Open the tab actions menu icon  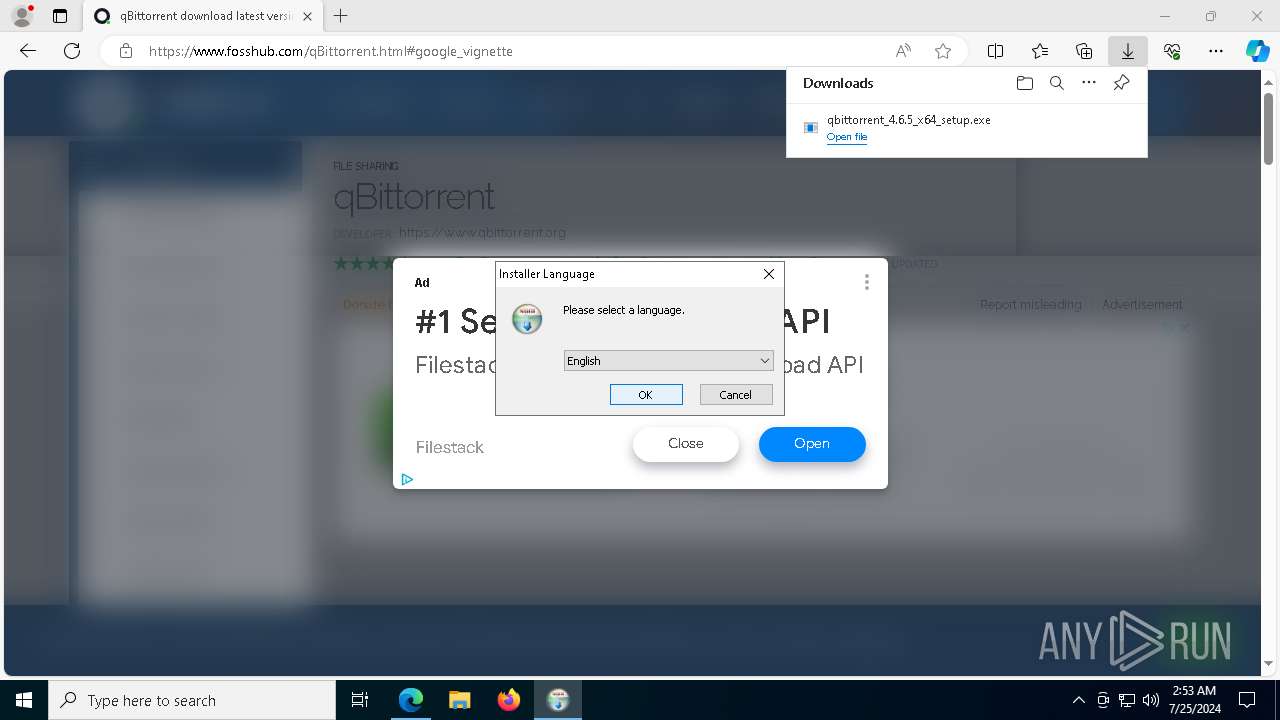tap(60, 16)
